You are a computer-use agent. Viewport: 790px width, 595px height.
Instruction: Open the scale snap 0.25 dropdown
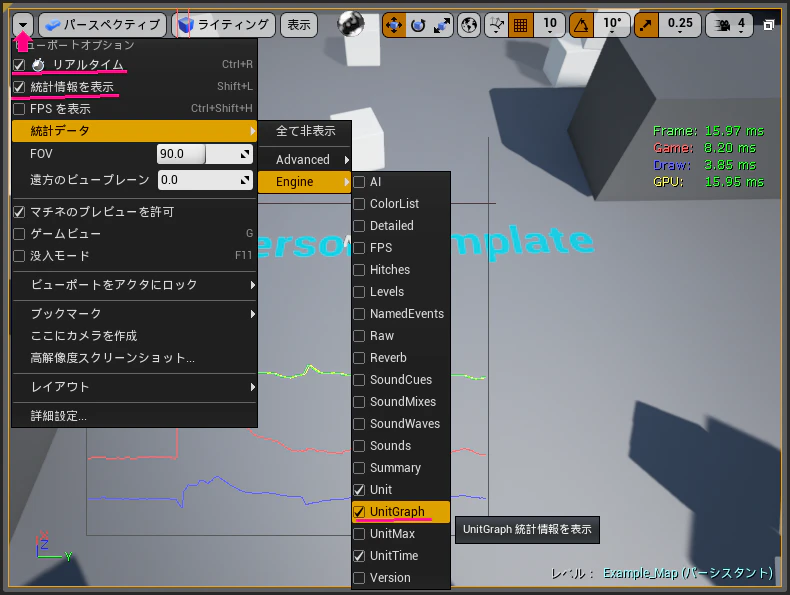coord(680,24)
